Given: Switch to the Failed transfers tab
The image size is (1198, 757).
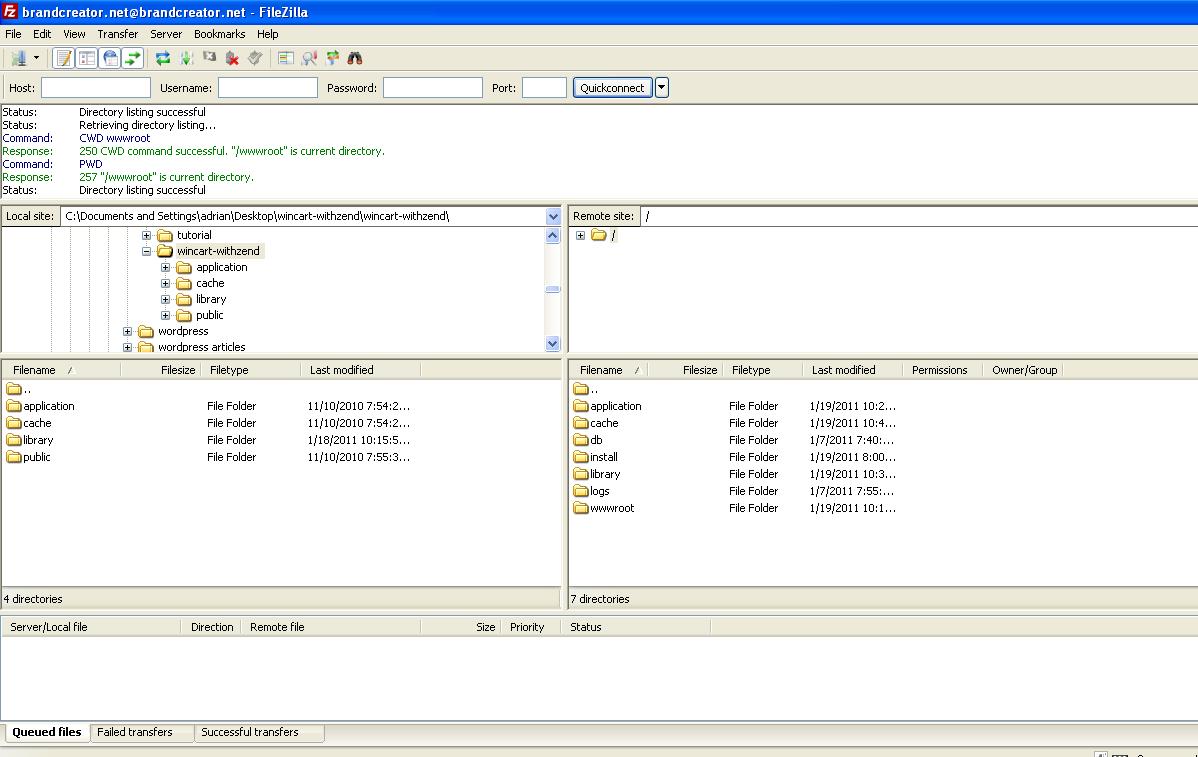Looking at the screenshot, I should (141, 733).
